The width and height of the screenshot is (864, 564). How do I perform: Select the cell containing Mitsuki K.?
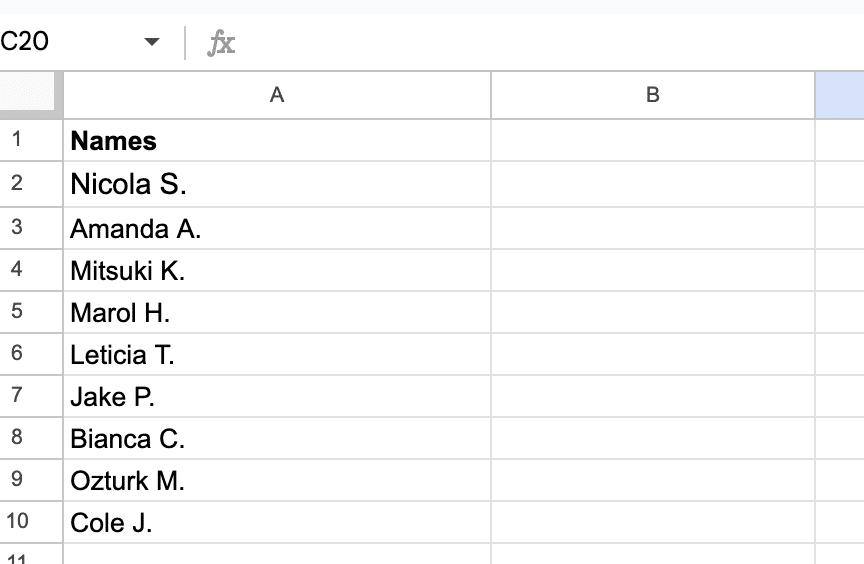(x=277, y=270)
